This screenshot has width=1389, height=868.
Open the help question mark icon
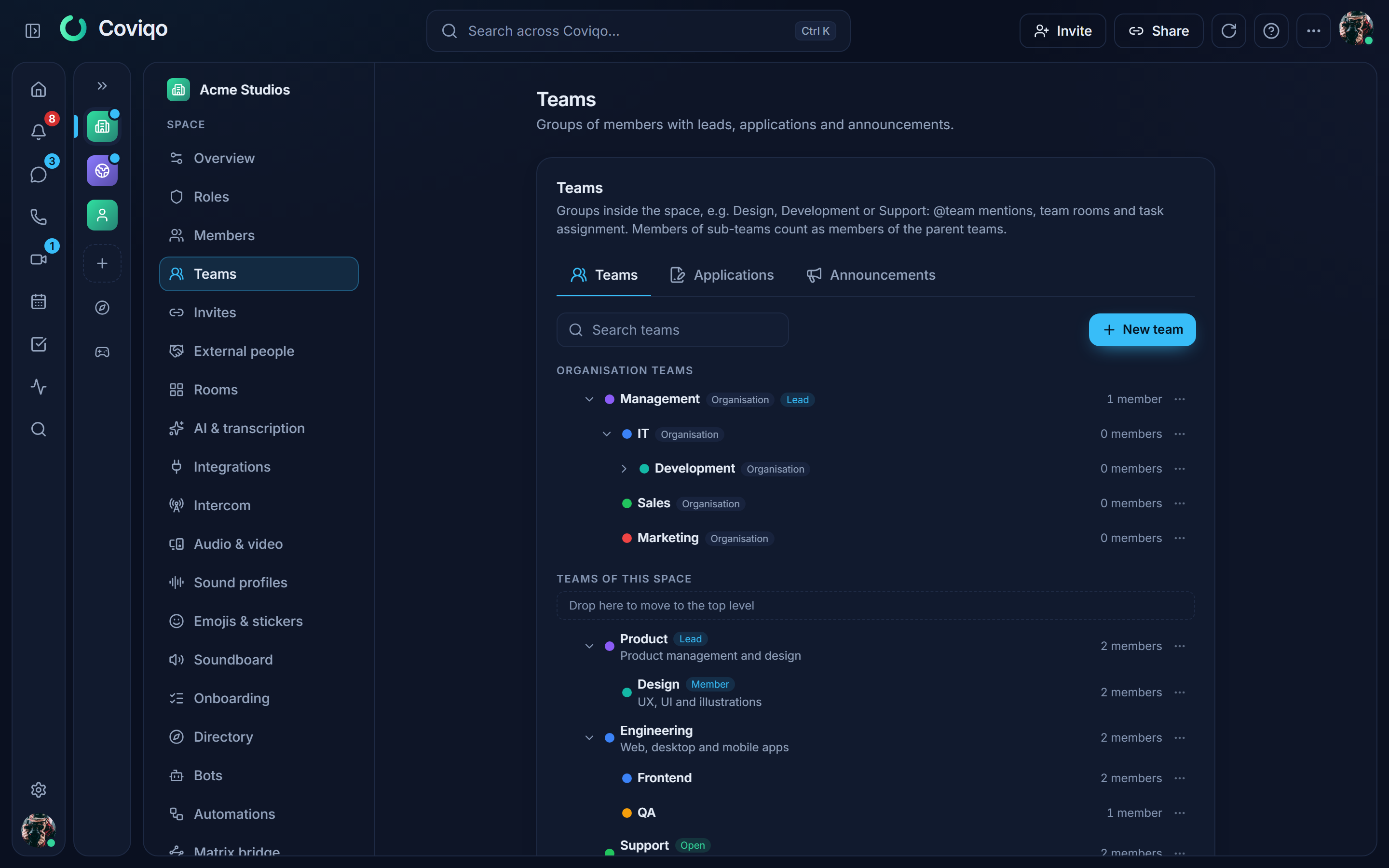pos(1271,30)
